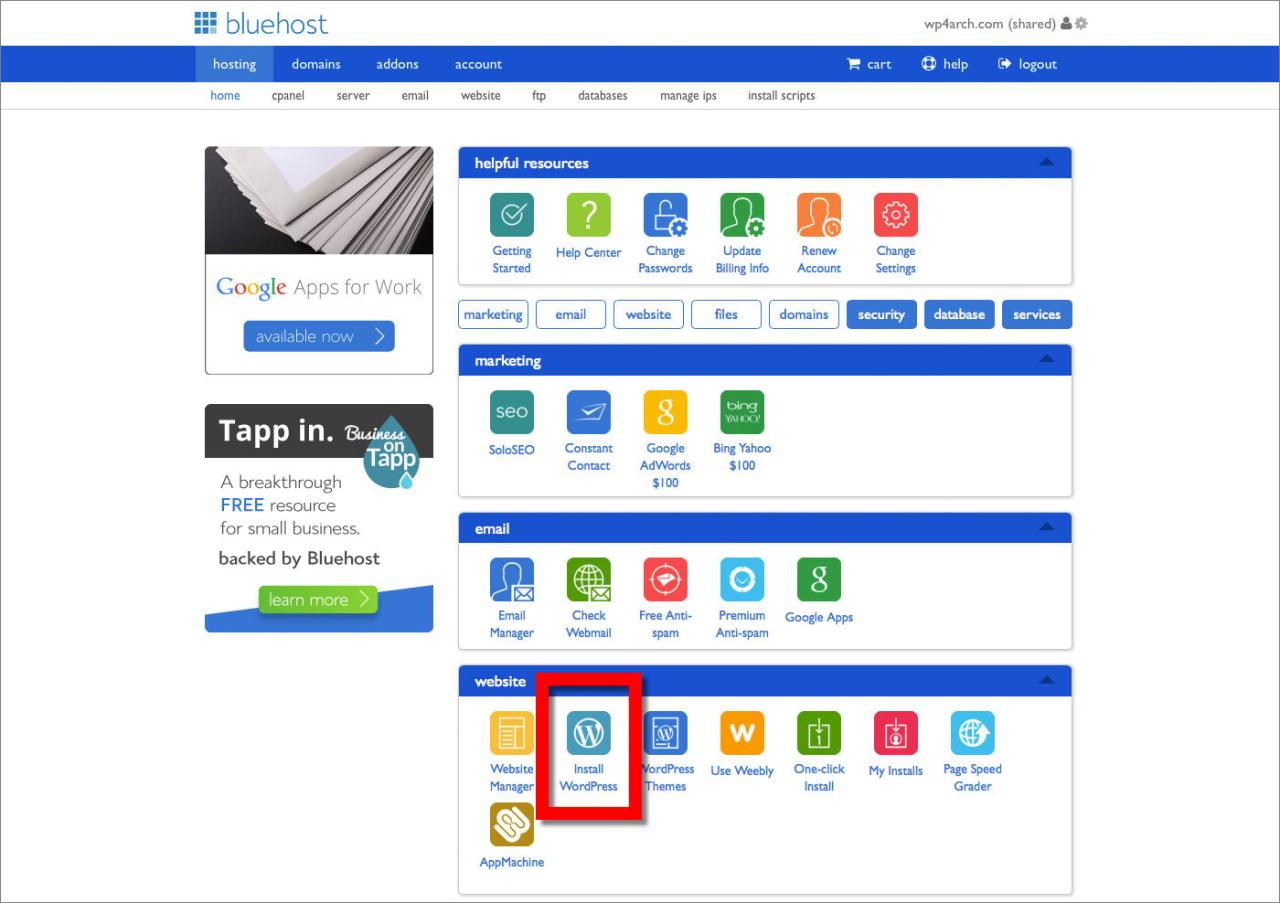Launch the Use Weebly icon

point(742,733)
